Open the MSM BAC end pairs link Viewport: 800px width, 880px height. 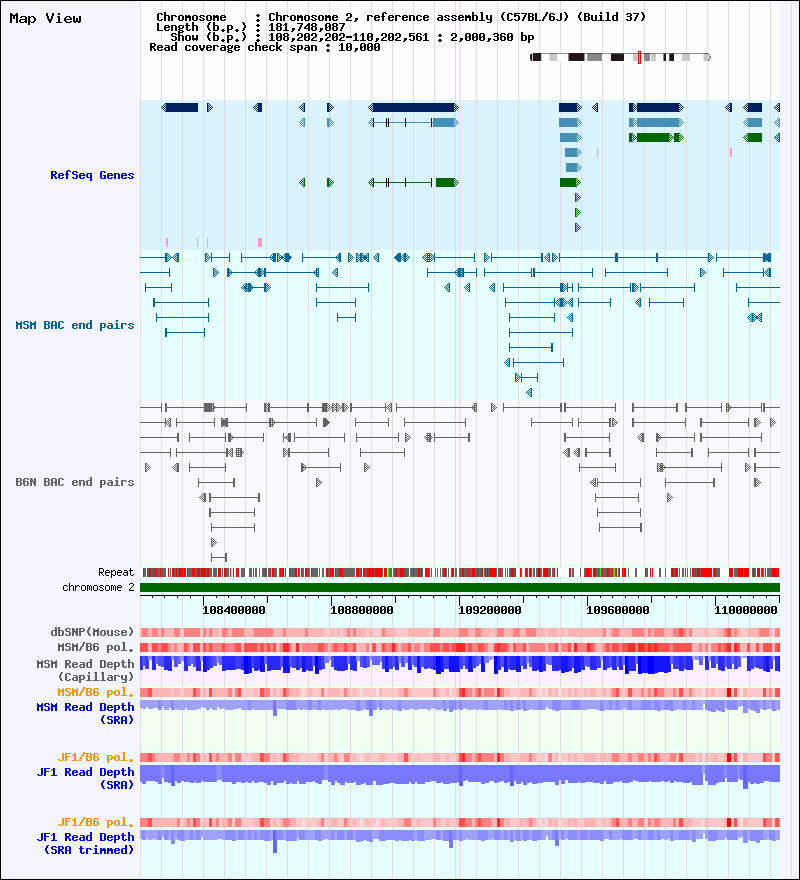[x=75, y=325]
